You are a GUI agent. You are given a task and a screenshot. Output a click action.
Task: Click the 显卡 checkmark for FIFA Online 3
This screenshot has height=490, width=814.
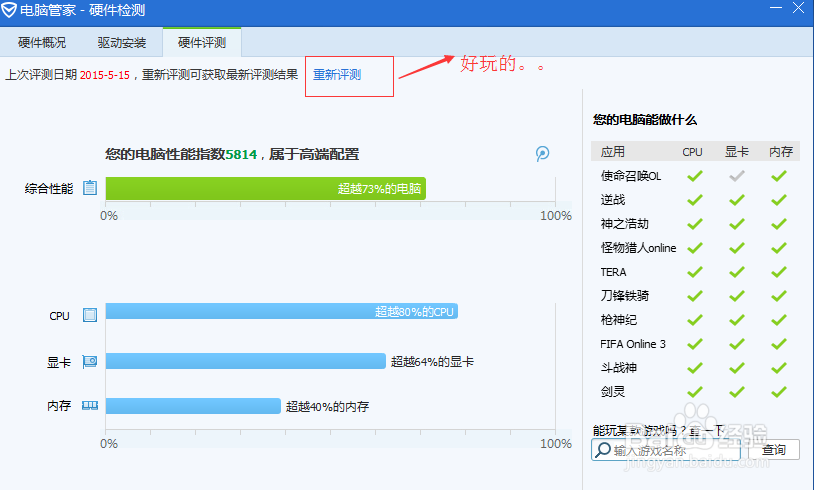pyautogui.click(x=737, y=344)
